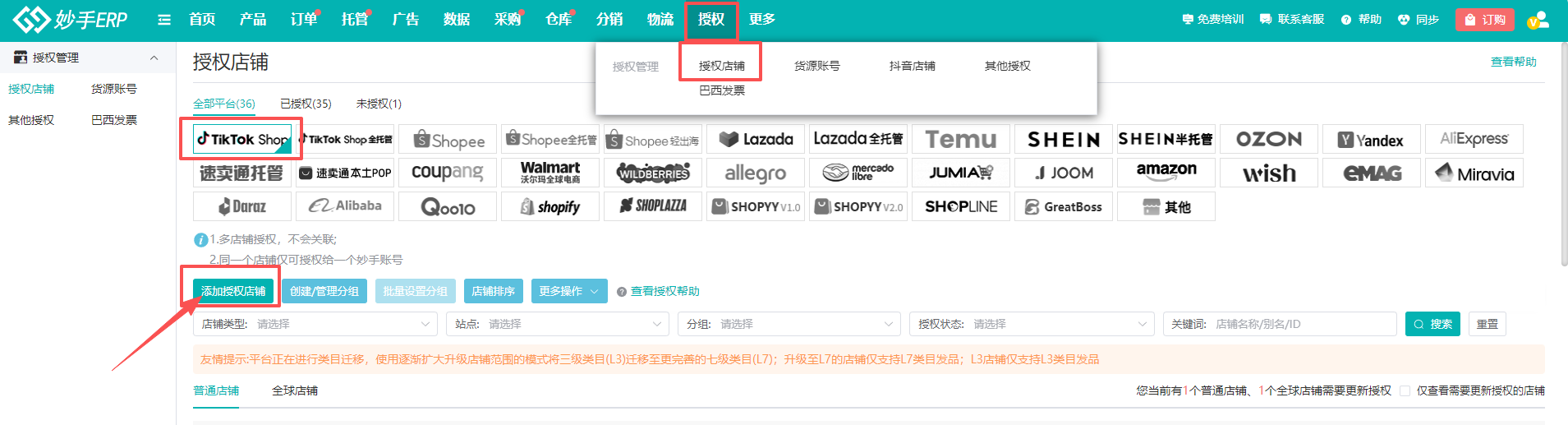
Task: Select the TikTok Shop platform logo
Action: point(242,139)
